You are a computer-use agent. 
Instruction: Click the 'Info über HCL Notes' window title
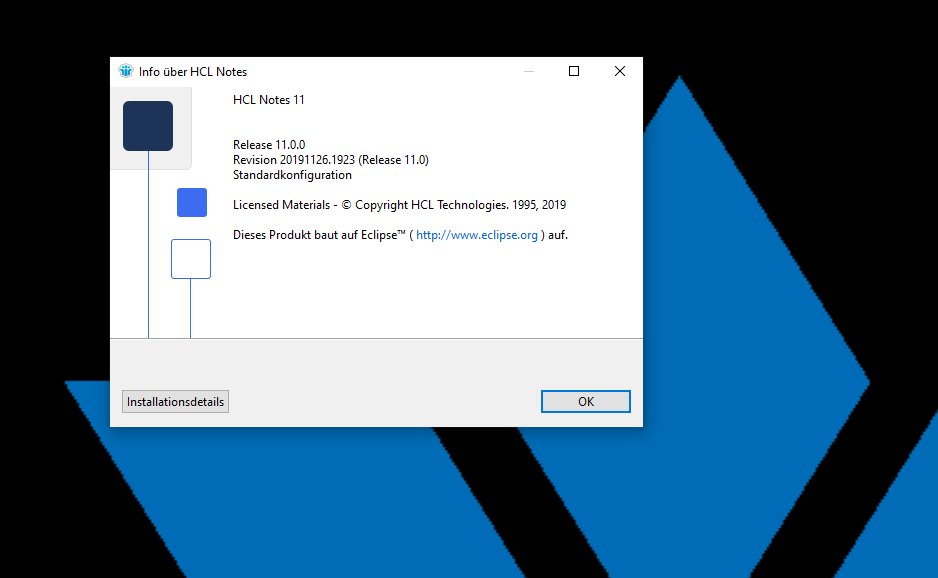pos(193,72)
